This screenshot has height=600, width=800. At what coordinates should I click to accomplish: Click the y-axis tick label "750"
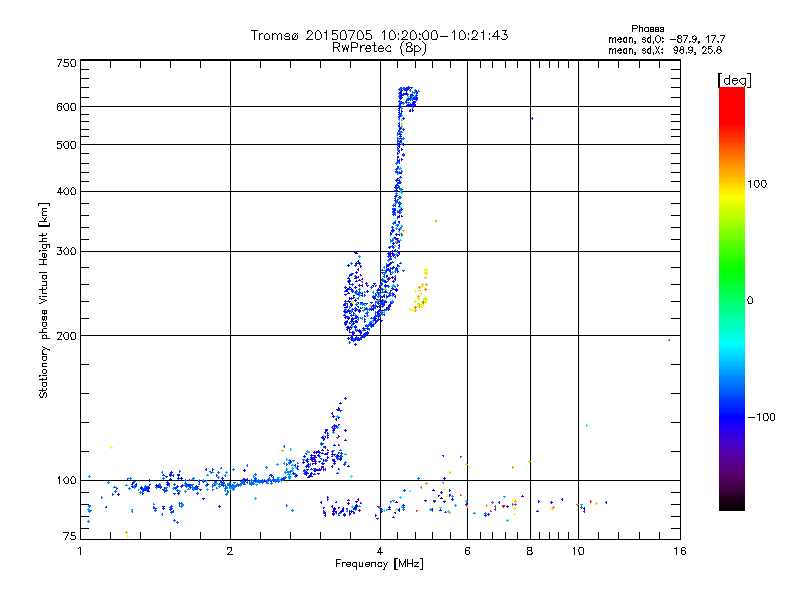point(67,63)
